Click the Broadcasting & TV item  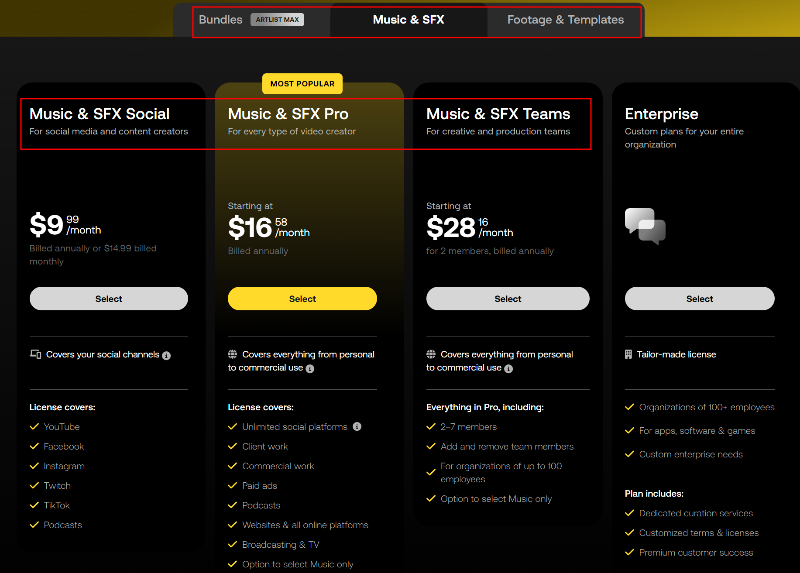tap(281, 544)
